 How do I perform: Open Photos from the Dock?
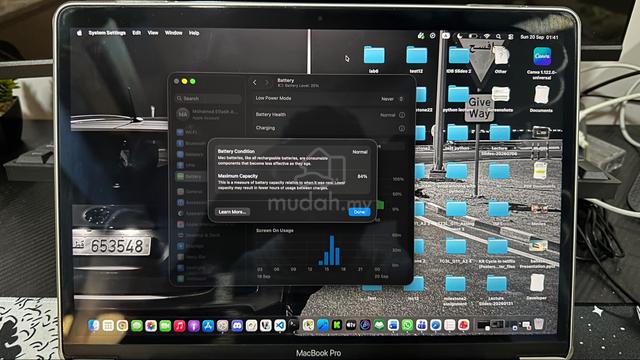coord(151,326)
